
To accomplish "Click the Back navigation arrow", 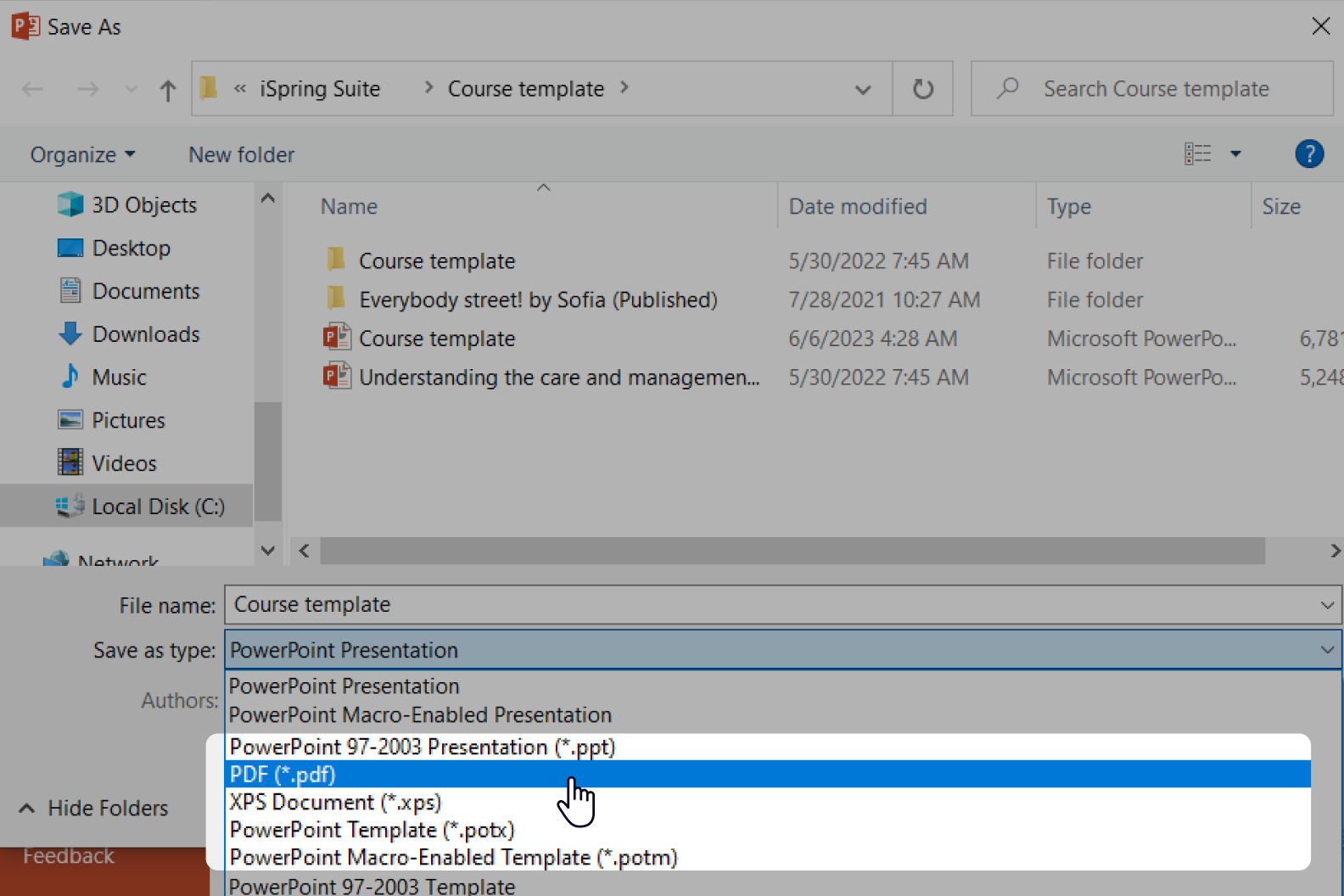I will click(x=32, y=89).
